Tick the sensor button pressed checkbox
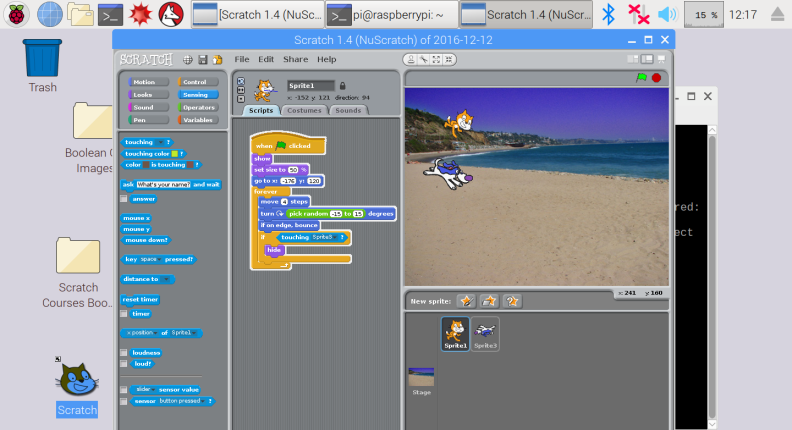 tap(124, 401)
